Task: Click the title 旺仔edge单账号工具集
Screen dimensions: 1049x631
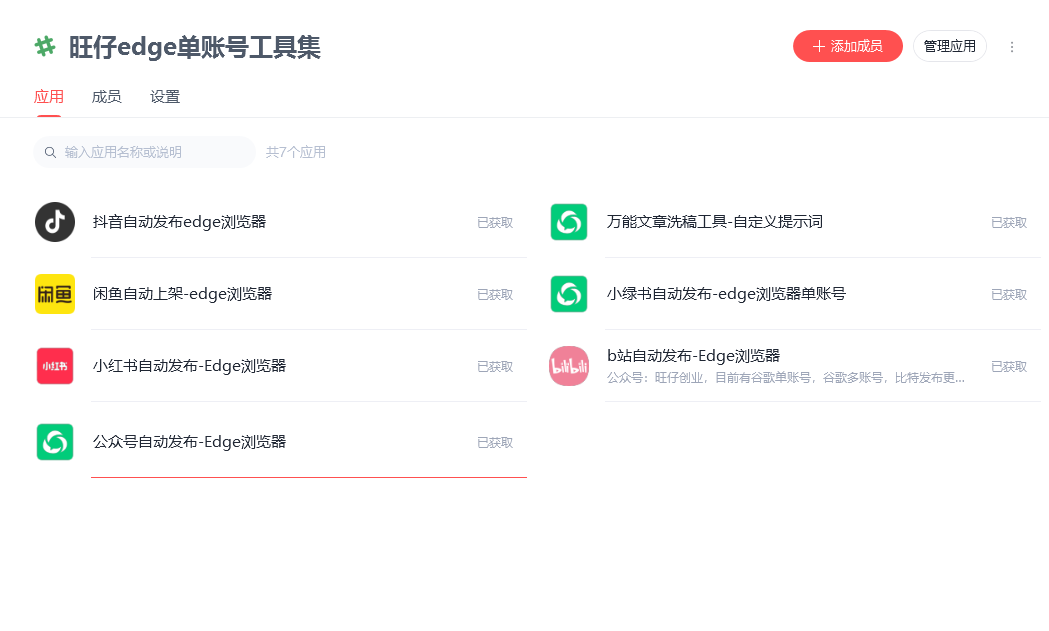Action: coord(195,48)
